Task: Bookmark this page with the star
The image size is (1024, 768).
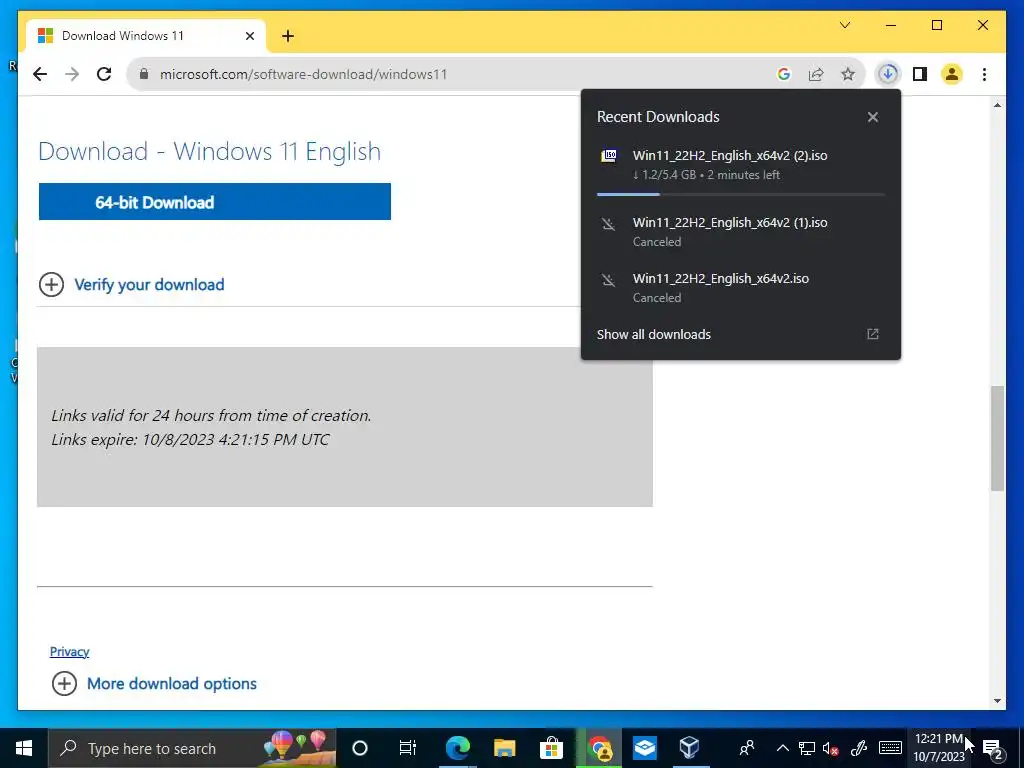Action: coord(848,74)
